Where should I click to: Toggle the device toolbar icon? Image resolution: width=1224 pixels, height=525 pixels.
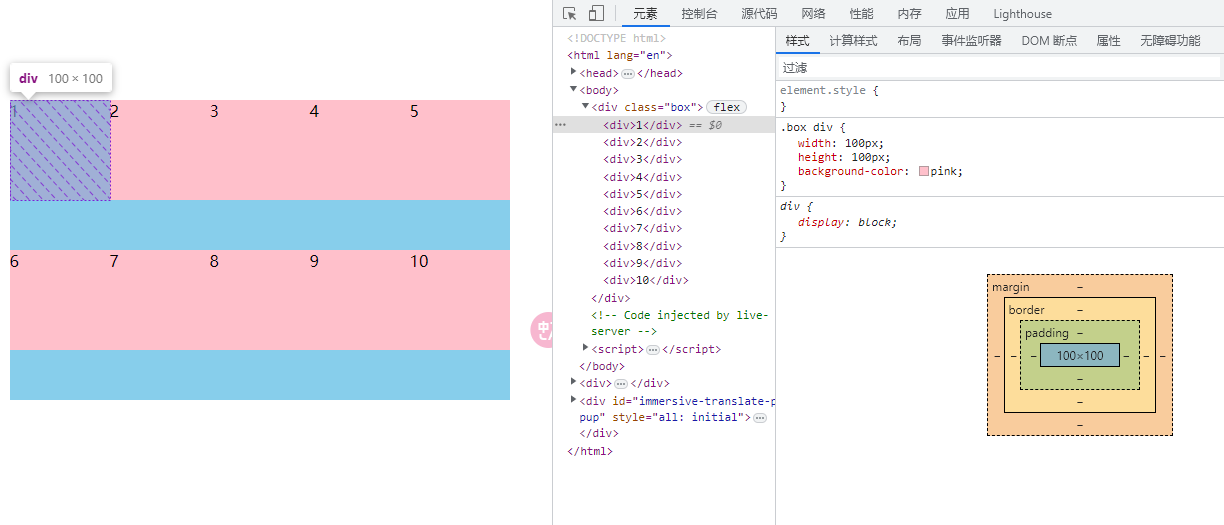click(x=596, y=13)
